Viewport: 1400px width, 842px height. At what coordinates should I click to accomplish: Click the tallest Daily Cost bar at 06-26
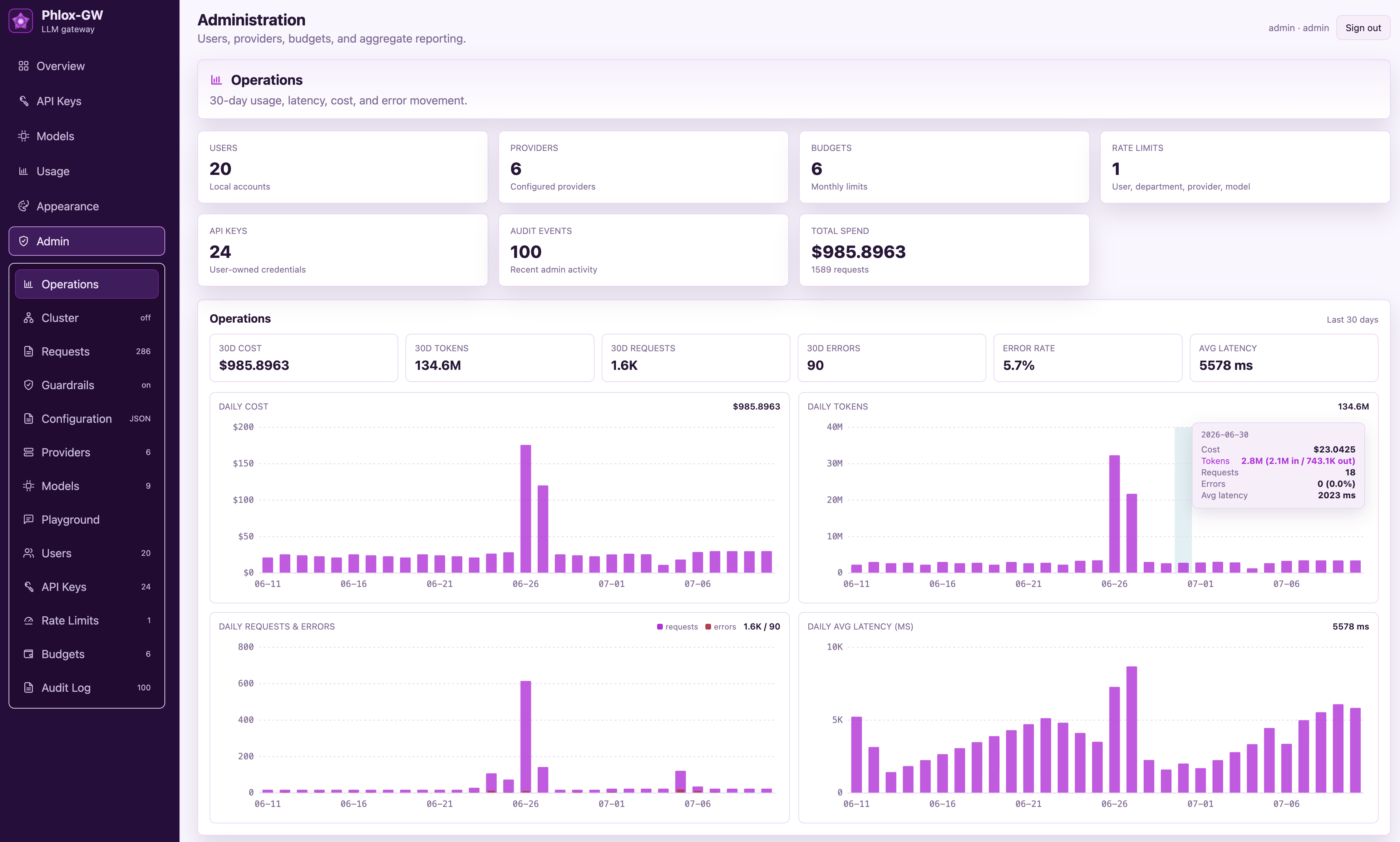(526, 508)
